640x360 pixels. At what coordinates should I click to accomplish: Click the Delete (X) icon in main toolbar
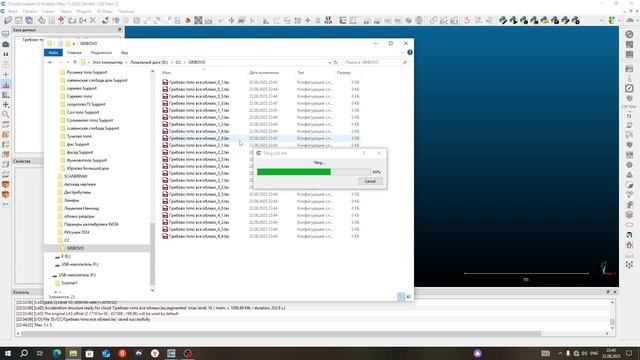93,20
